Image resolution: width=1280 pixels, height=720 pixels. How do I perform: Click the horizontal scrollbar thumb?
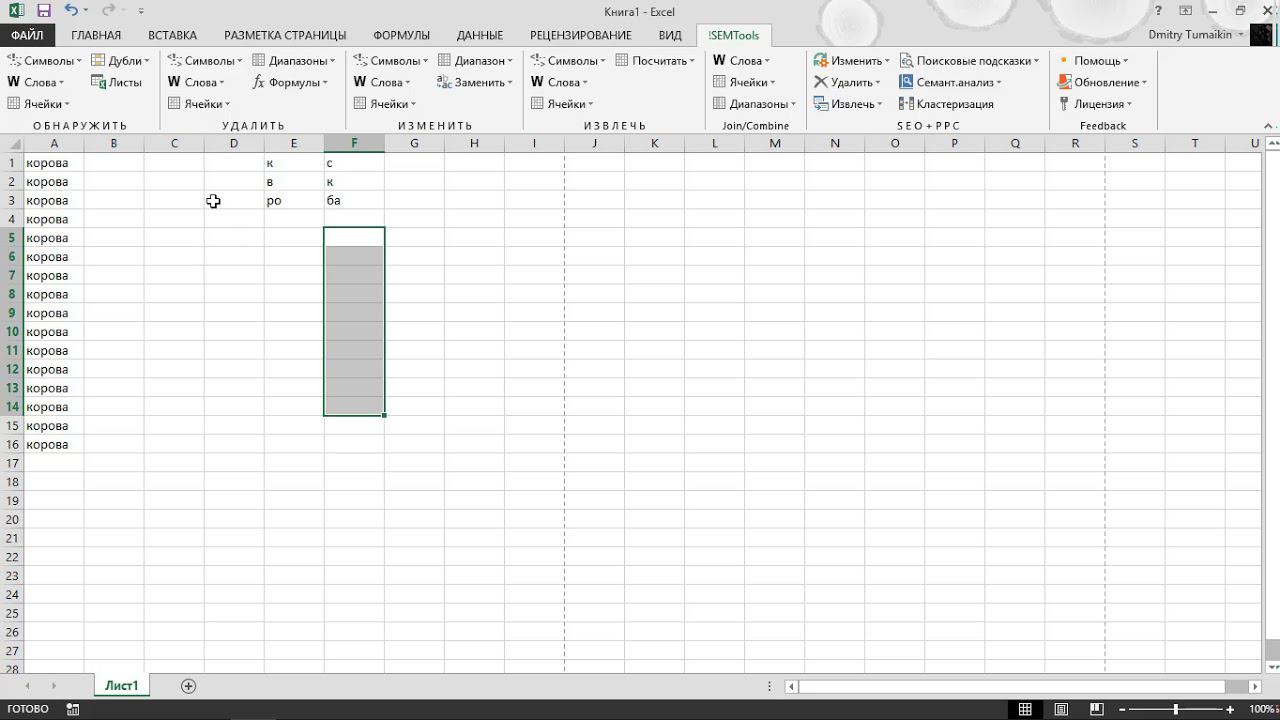tap(1012, 686)
